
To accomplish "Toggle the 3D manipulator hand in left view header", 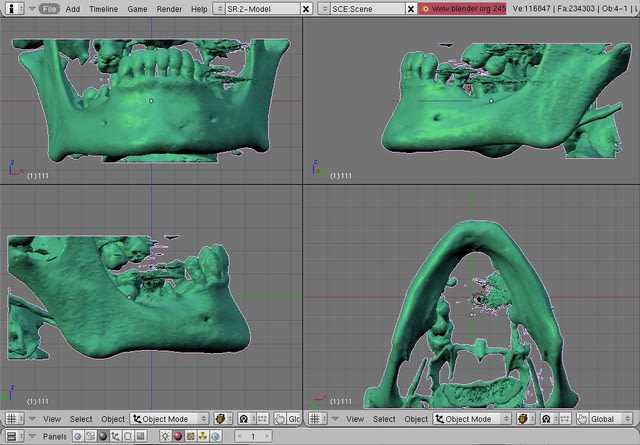I will (279, 419).
